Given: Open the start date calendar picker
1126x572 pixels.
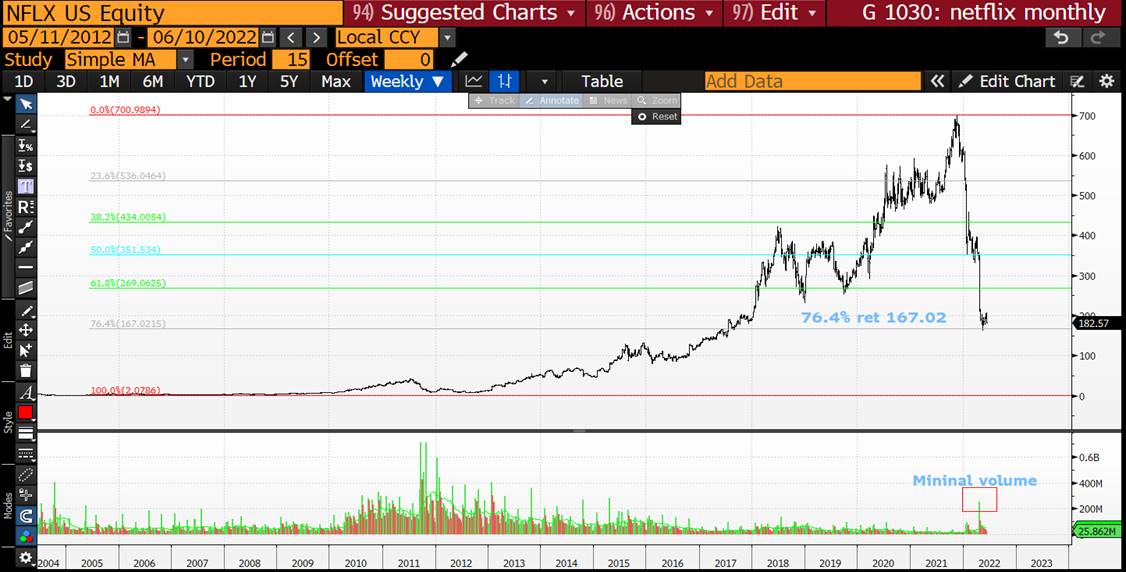Looking at the screenshot, I should (123, 37).
